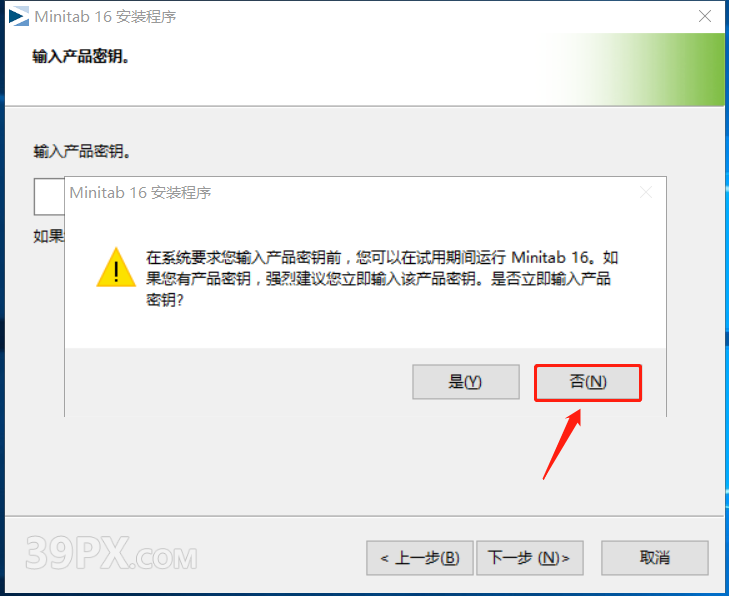
Task: Click the green gradient banner in header
Action: coord(637,69)
